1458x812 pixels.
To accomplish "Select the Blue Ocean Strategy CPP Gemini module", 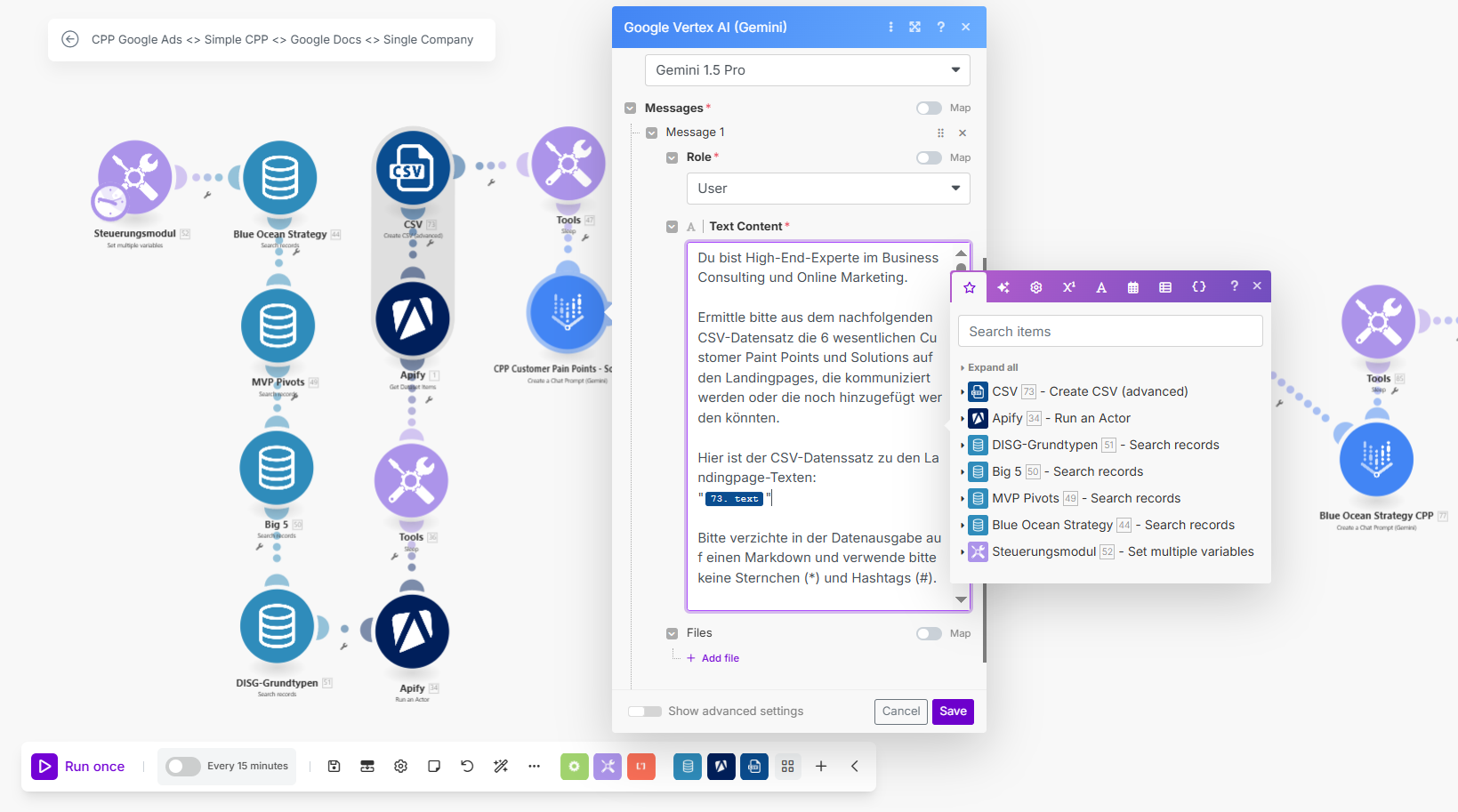I will [x=1376, y=459].
